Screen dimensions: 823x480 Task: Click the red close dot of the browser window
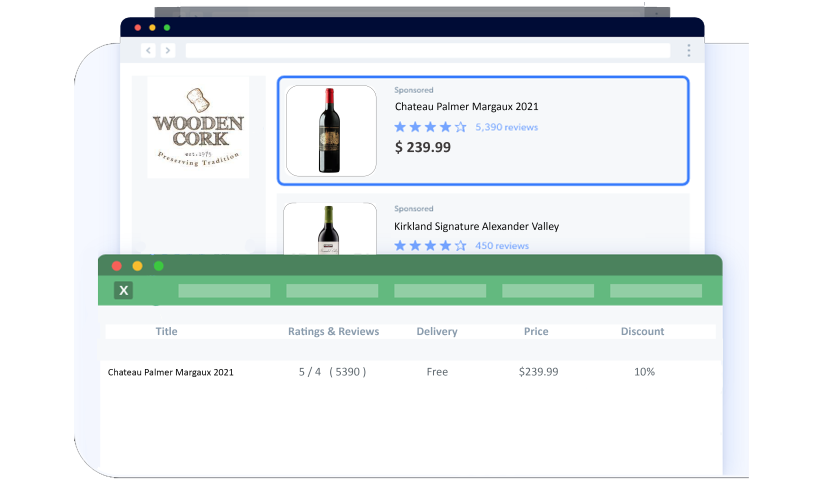pyautogui.click(x=138, y=27)
